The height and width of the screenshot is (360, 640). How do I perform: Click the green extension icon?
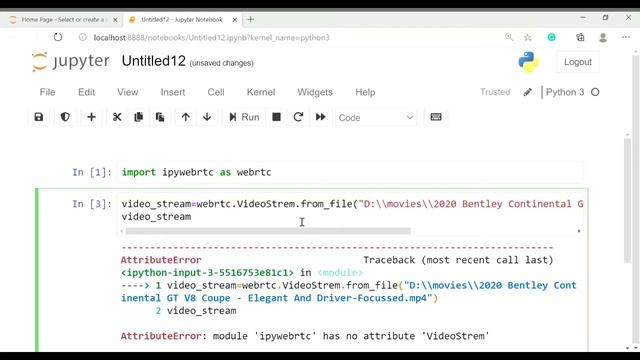pos(551,38)
